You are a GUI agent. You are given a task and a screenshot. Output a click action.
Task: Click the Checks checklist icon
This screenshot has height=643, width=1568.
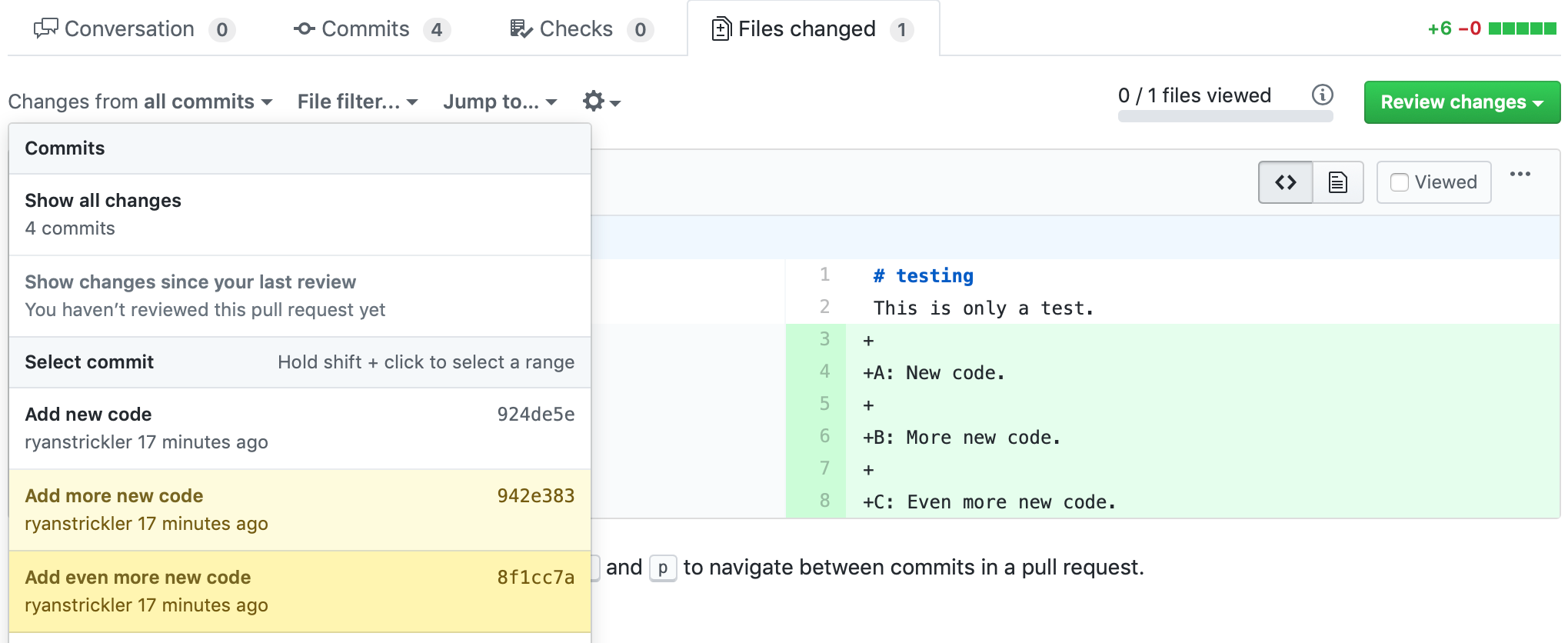click(521, 29)
